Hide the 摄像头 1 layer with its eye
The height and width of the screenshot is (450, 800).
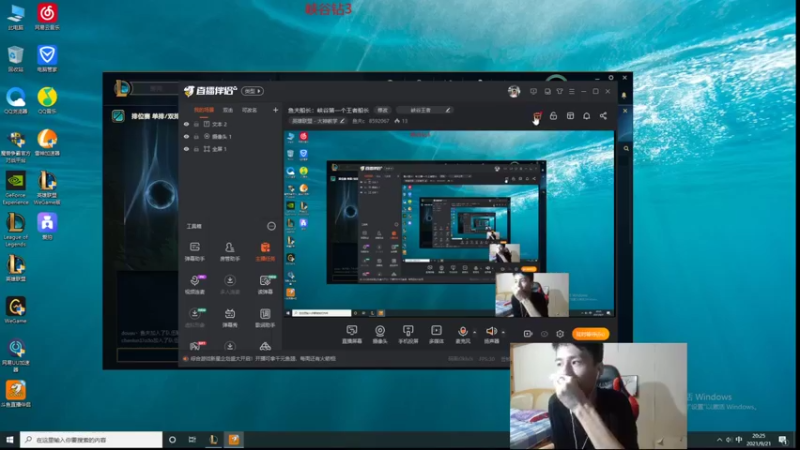[186, 136]
